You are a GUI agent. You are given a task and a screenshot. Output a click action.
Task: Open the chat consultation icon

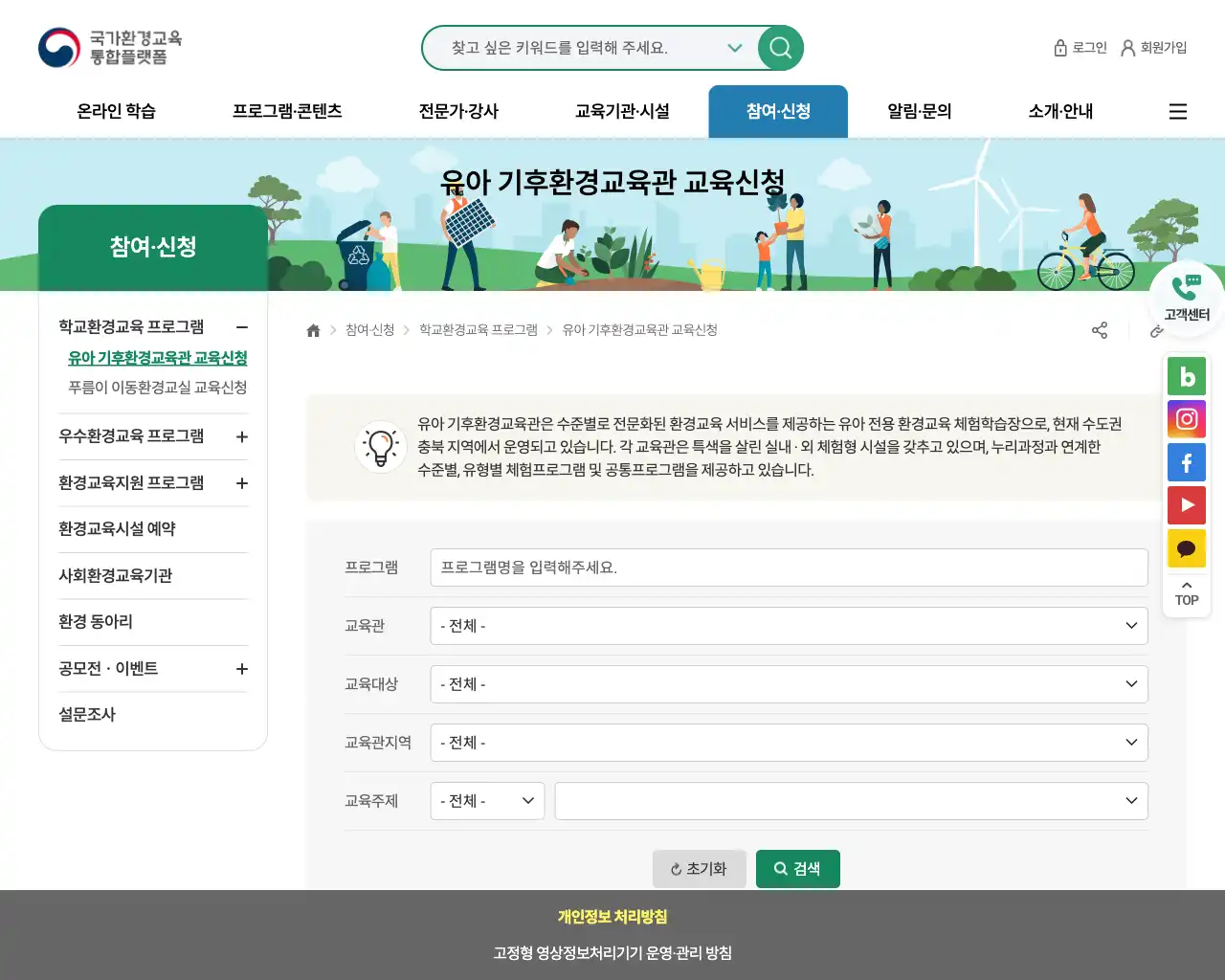pos(1186,548)
